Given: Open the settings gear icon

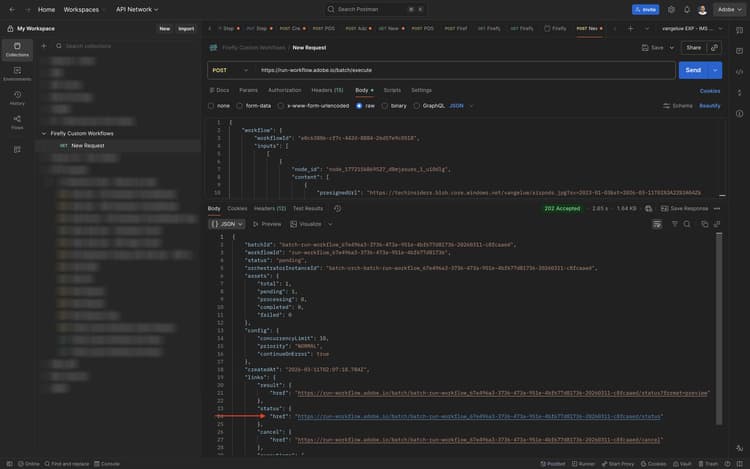Looking at the screenshot, I should [672, 9].
